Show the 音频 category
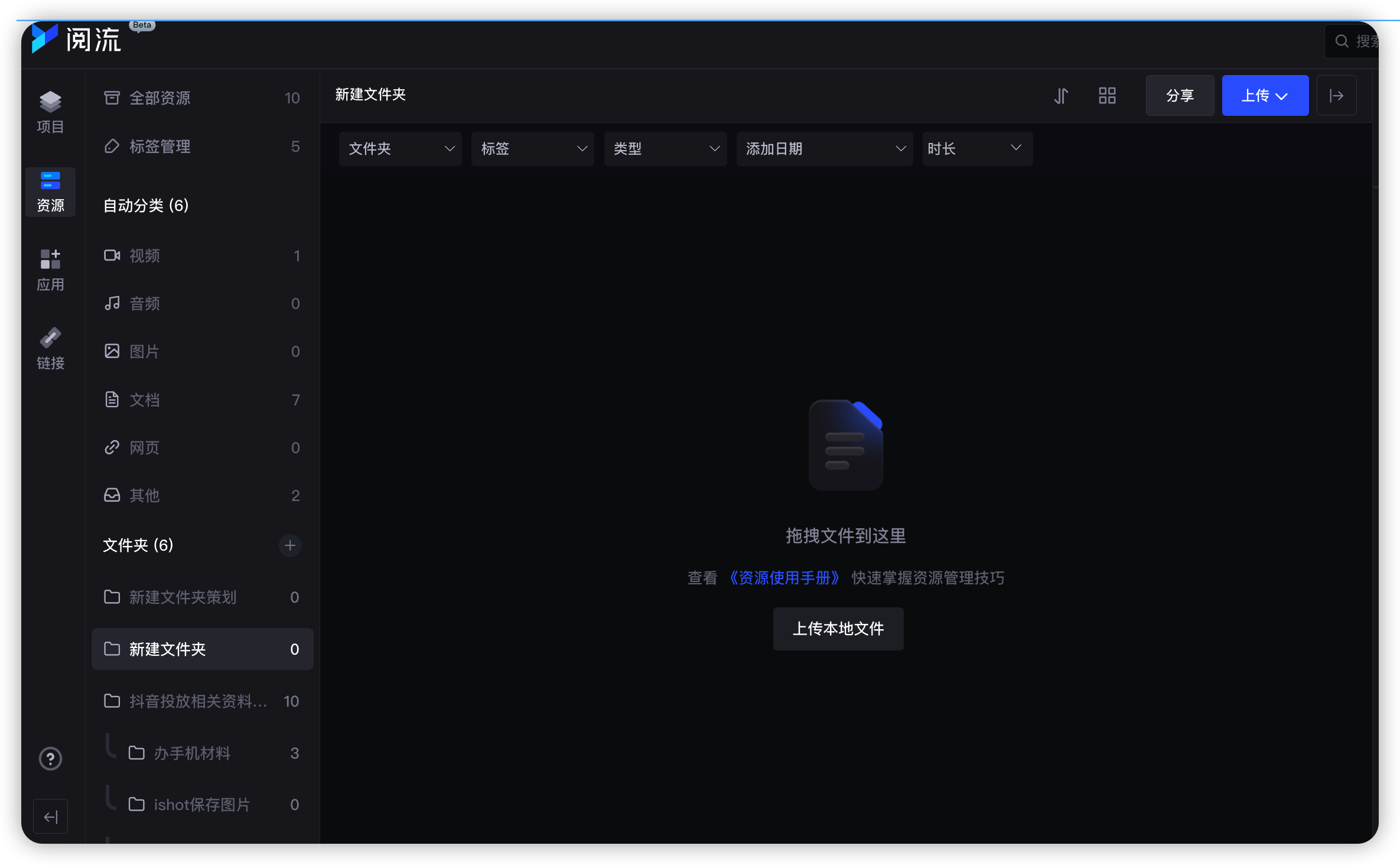 202,304
